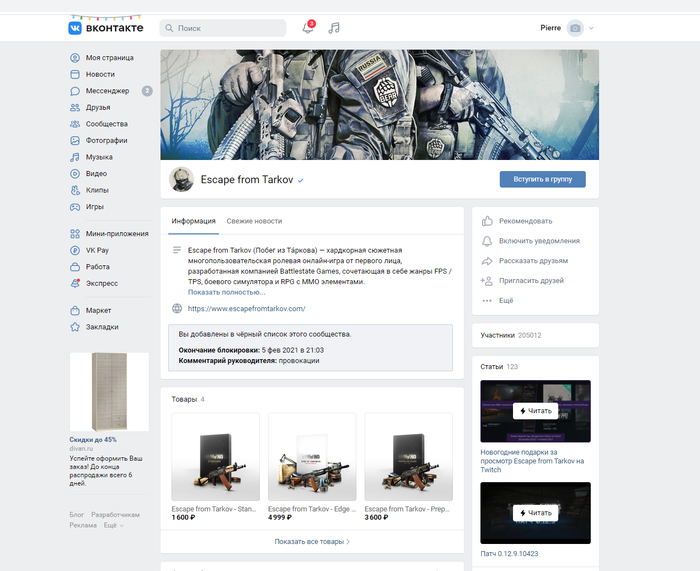The image size is (700, 571).
Task: Open Мессенджер chat icon
Action: pyautogui.click(x=75, y=91)
